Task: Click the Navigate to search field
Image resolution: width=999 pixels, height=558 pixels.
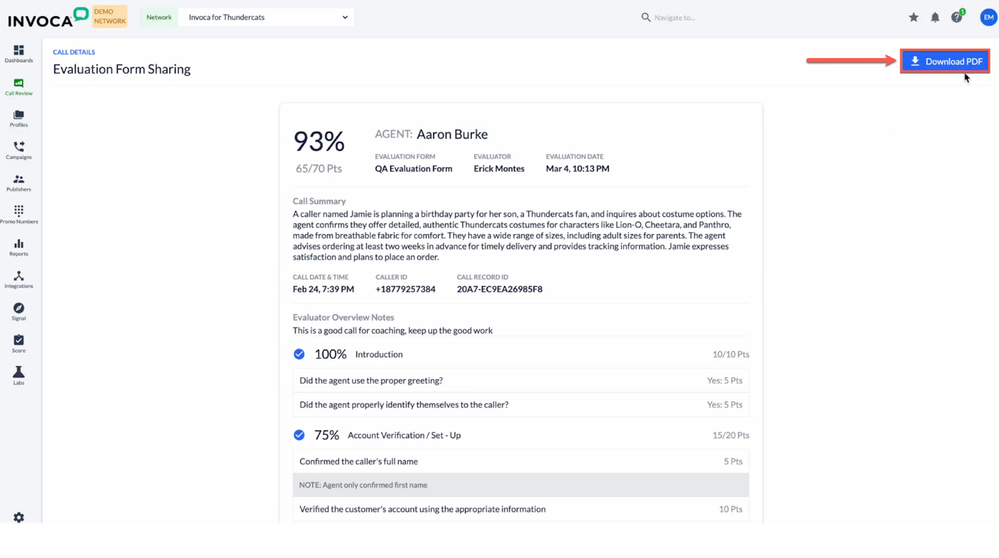Action: coord(700,17)
